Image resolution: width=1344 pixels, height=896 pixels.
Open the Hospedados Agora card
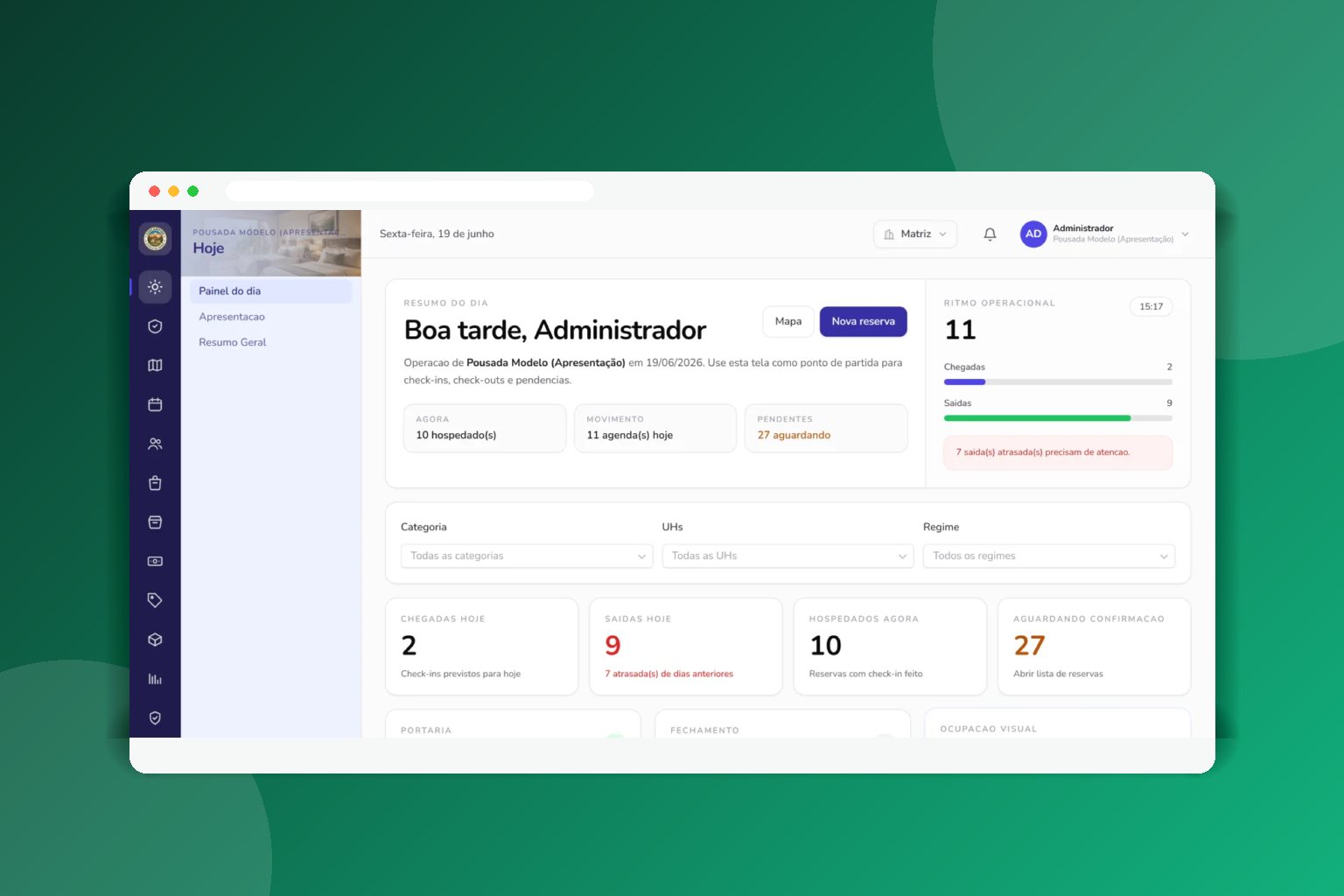[x=890, y=647]
